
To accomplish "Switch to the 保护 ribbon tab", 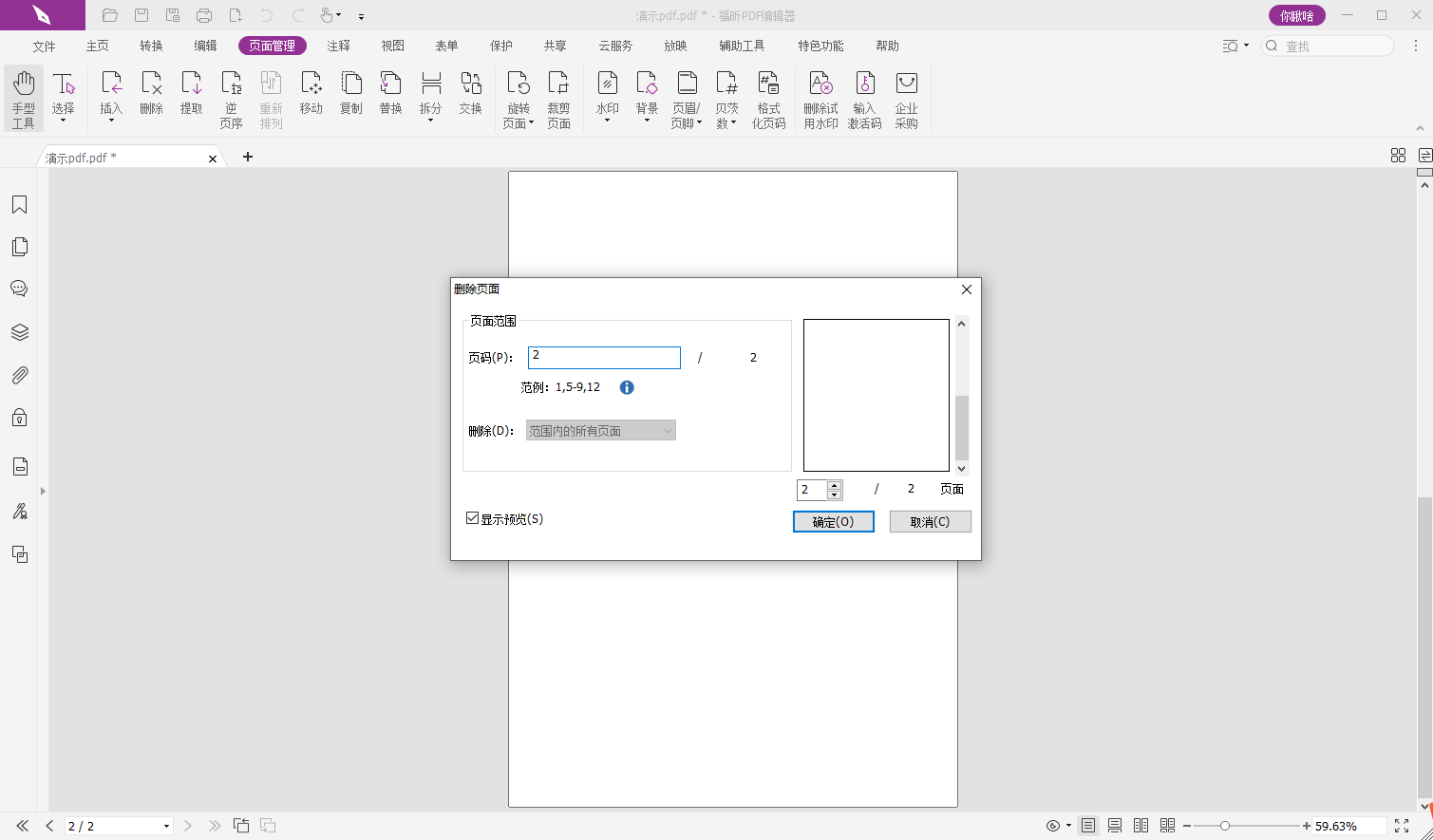I will coord(500,46).
